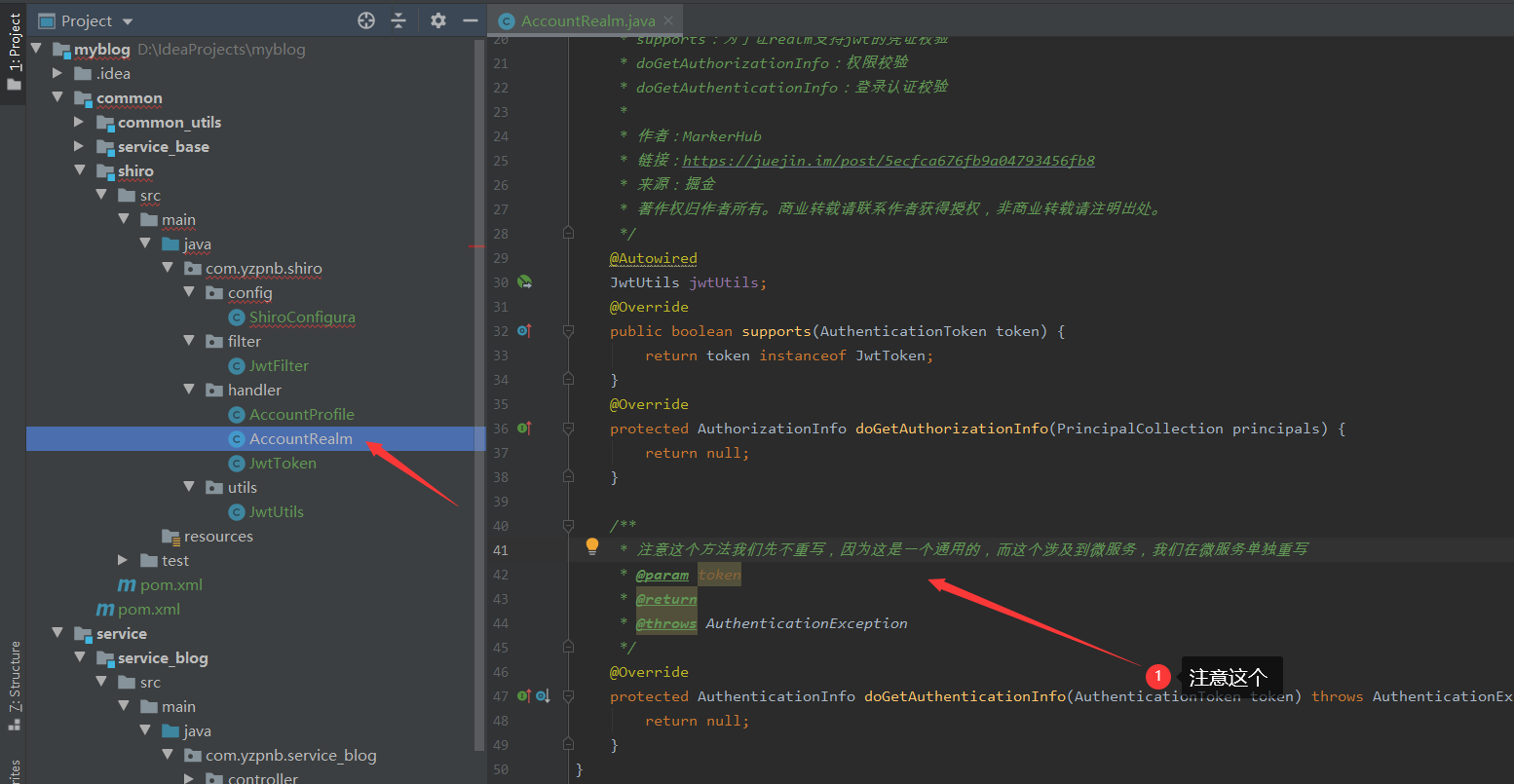This screenshot has width=1514, height=784.
Task: Select the highlighted token parameter text
Action: pos(719,574)
